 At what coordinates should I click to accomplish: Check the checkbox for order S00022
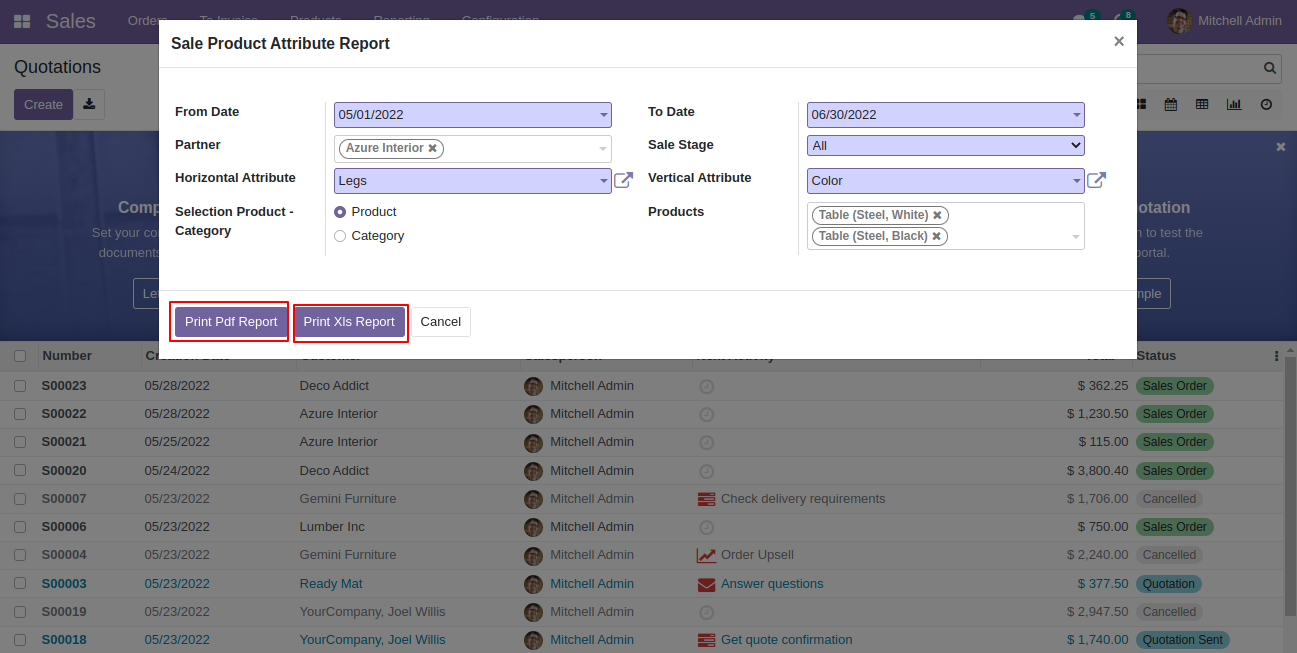[x=20, y=414]
